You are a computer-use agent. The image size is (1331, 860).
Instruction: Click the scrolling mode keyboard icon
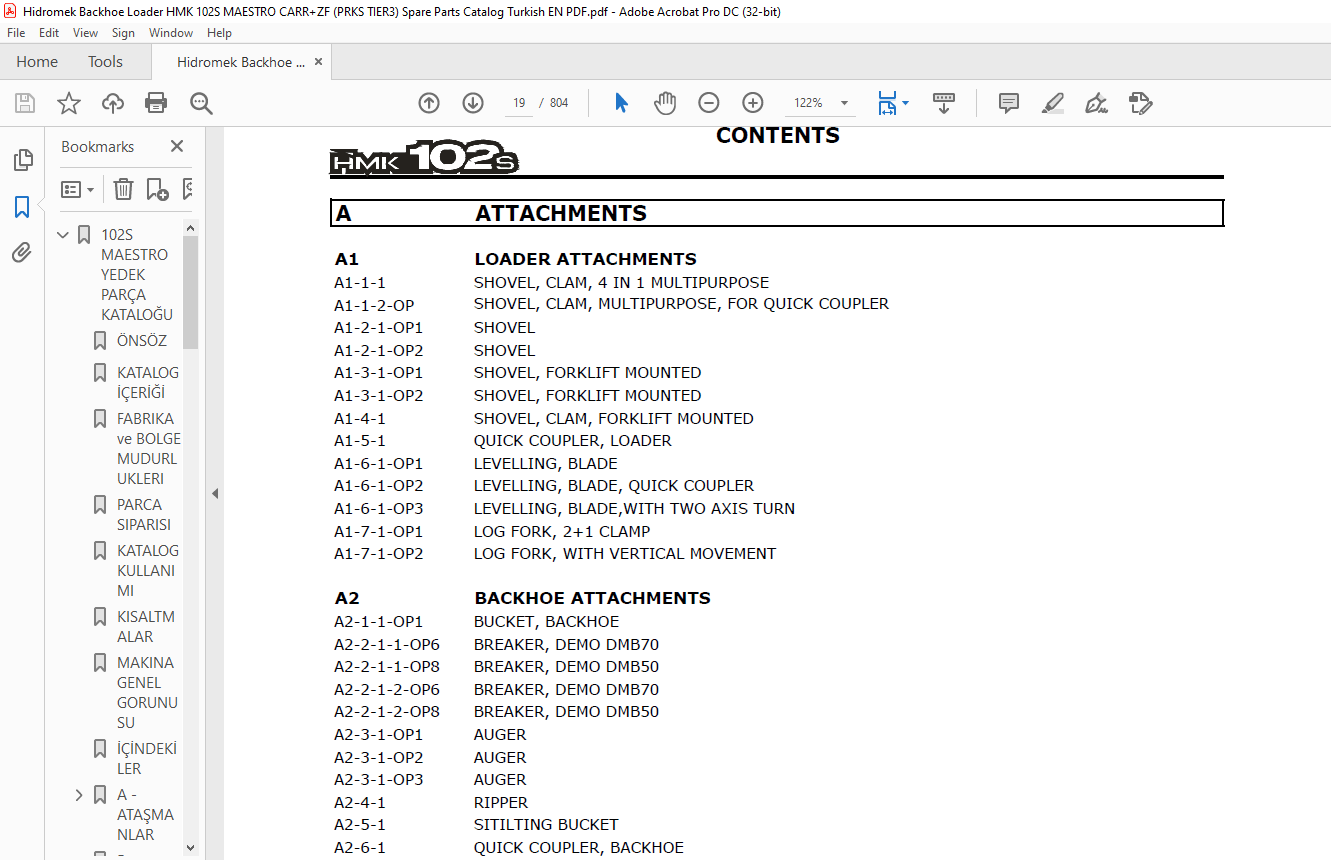(x=944, y=103)
